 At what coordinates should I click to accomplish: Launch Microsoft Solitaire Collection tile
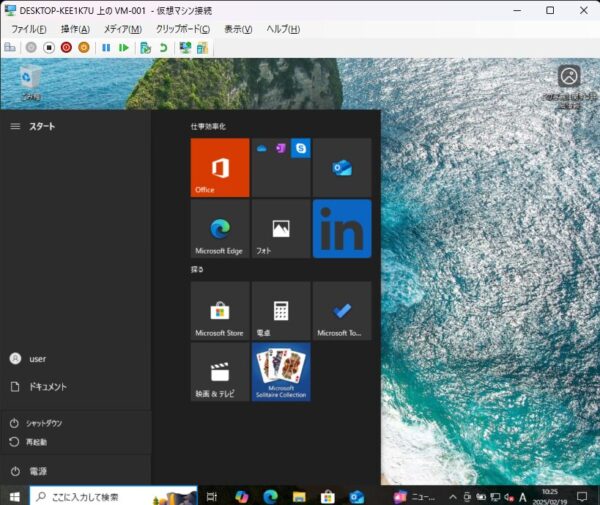point(281,372)
